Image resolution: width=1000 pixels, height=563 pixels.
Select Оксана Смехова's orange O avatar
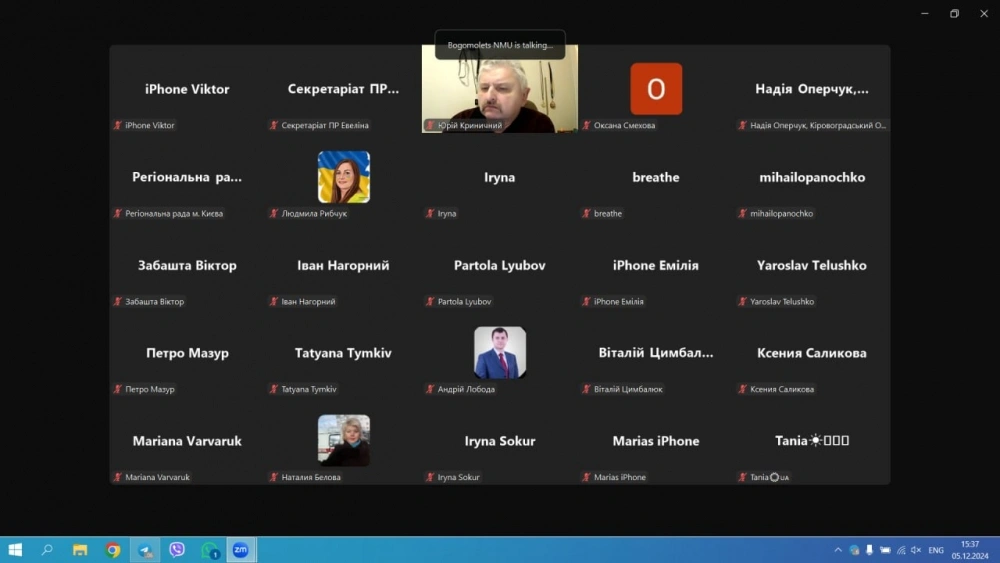(656, 89)
